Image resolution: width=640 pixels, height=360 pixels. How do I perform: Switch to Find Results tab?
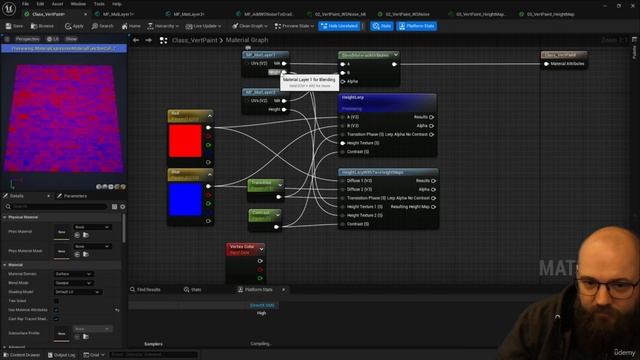(x=145, y=289)
